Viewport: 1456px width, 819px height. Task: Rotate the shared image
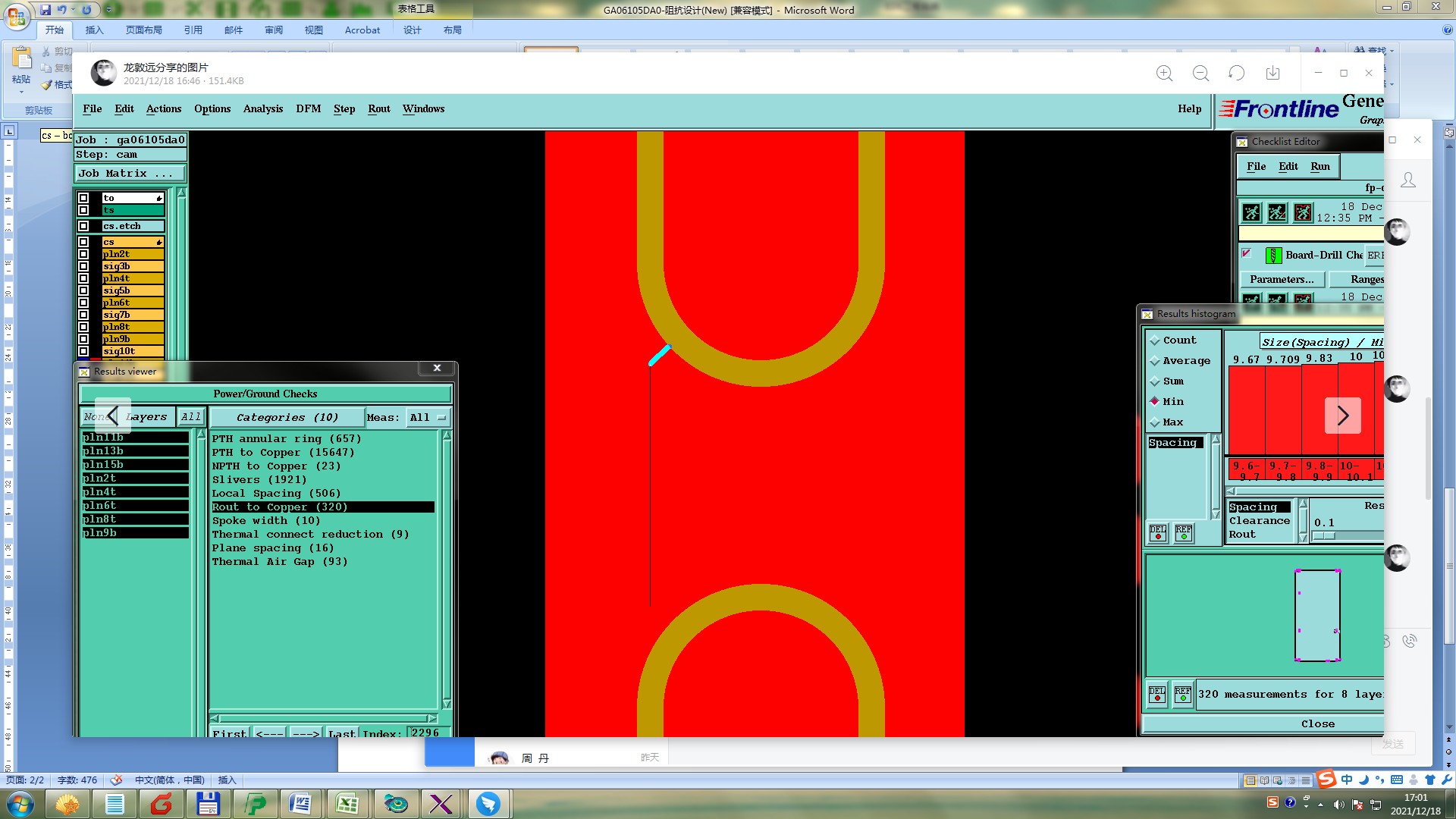point(1236,74)
